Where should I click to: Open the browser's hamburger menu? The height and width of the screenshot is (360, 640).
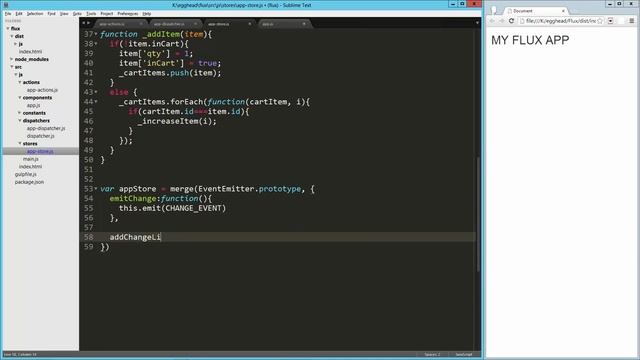pos(631,21)
